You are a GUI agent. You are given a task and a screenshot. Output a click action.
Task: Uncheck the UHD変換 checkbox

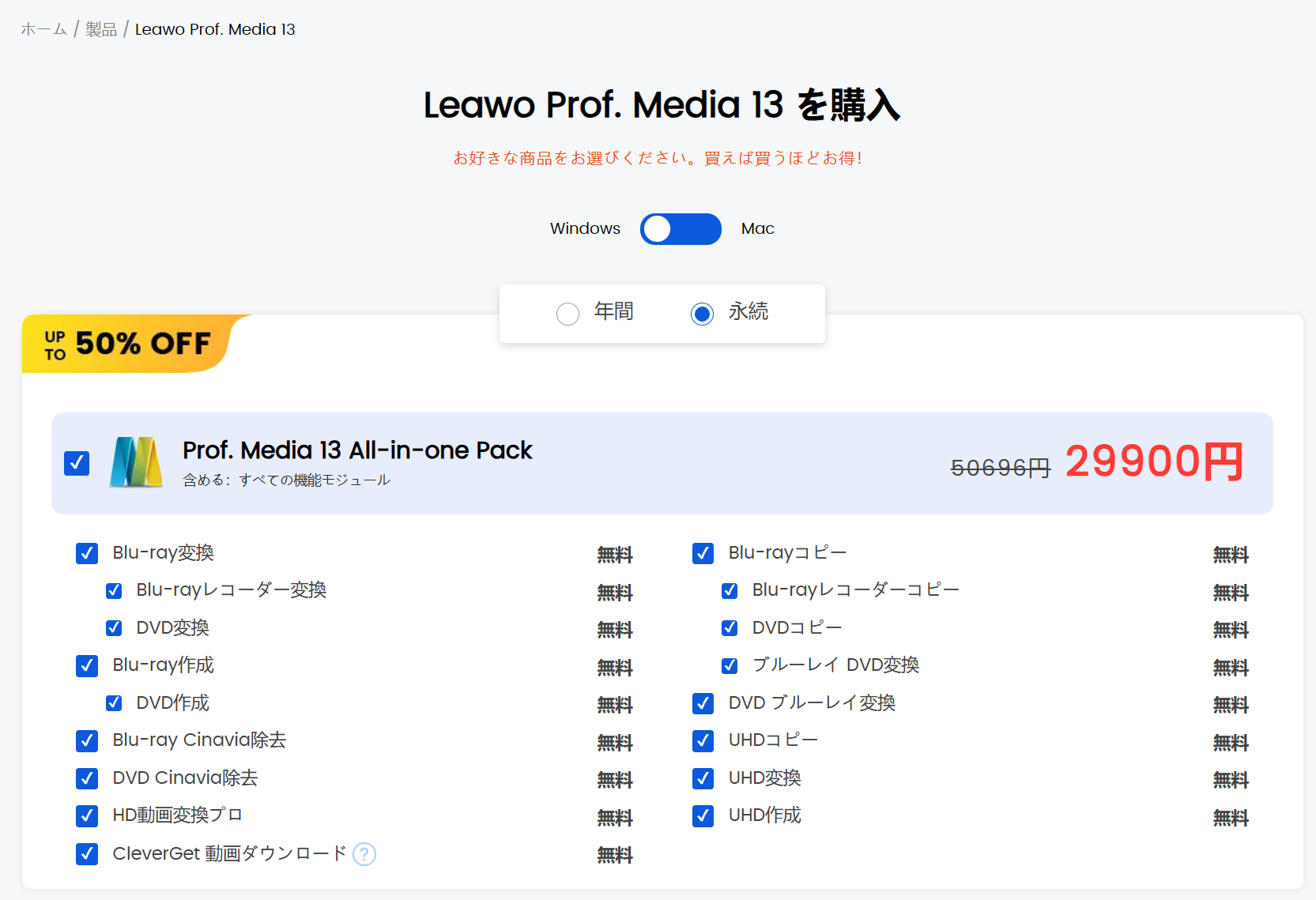tap(703, 778)
